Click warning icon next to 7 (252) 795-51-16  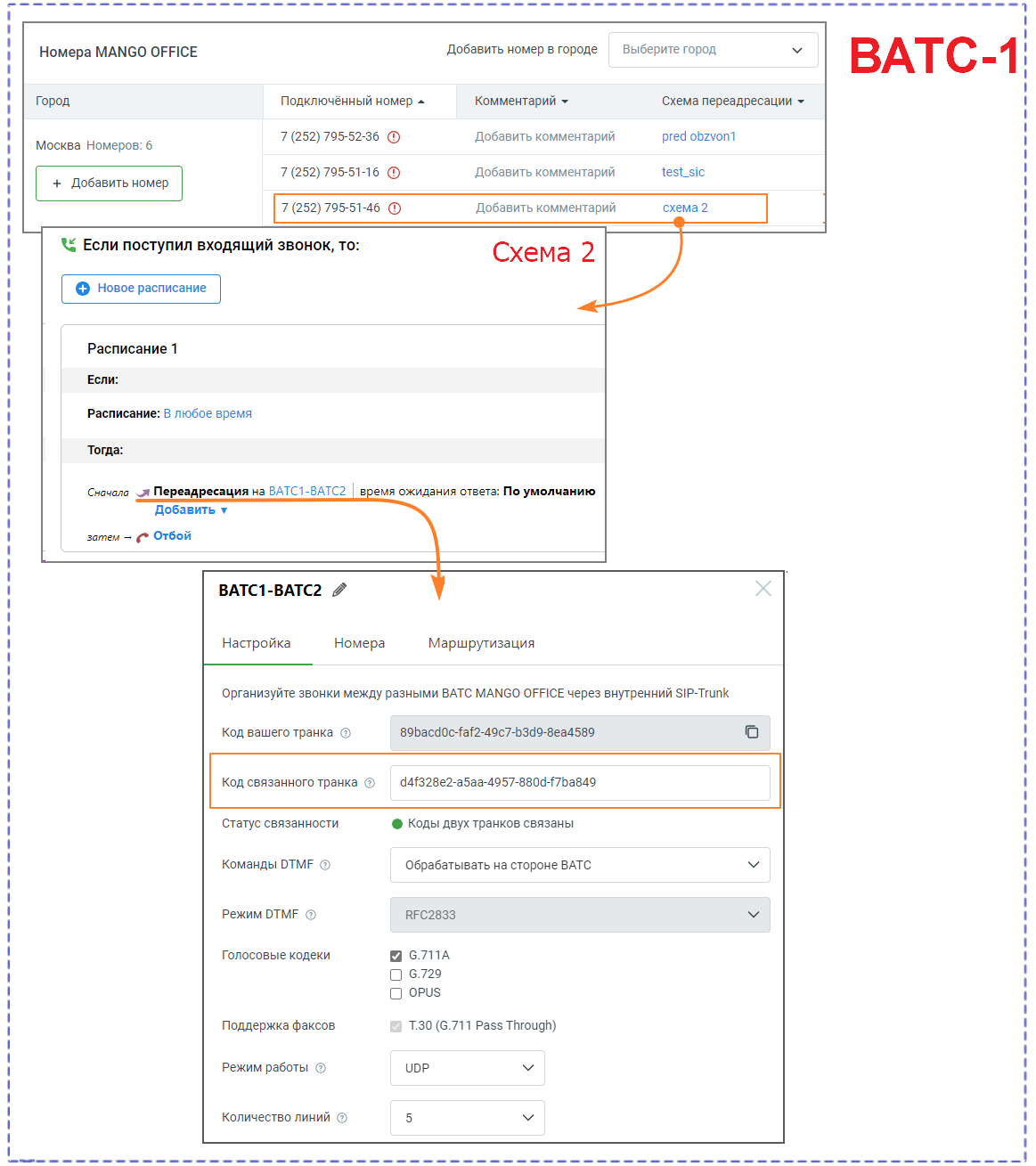(394, 173)
